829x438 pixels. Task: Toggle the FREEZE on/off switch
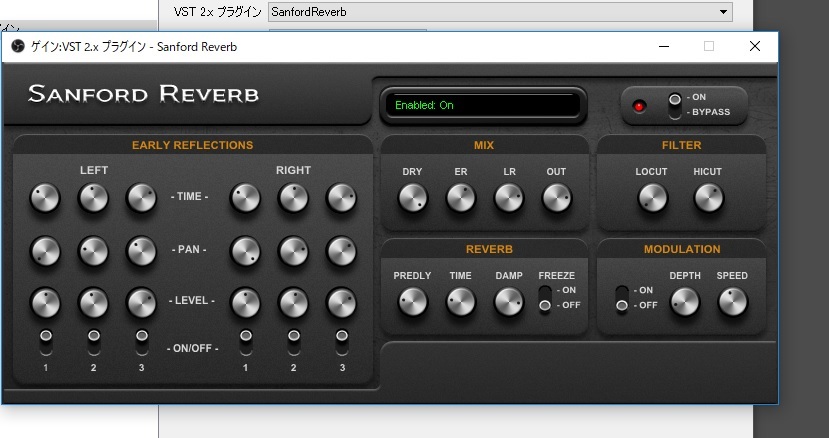click(x=545, y=299)
